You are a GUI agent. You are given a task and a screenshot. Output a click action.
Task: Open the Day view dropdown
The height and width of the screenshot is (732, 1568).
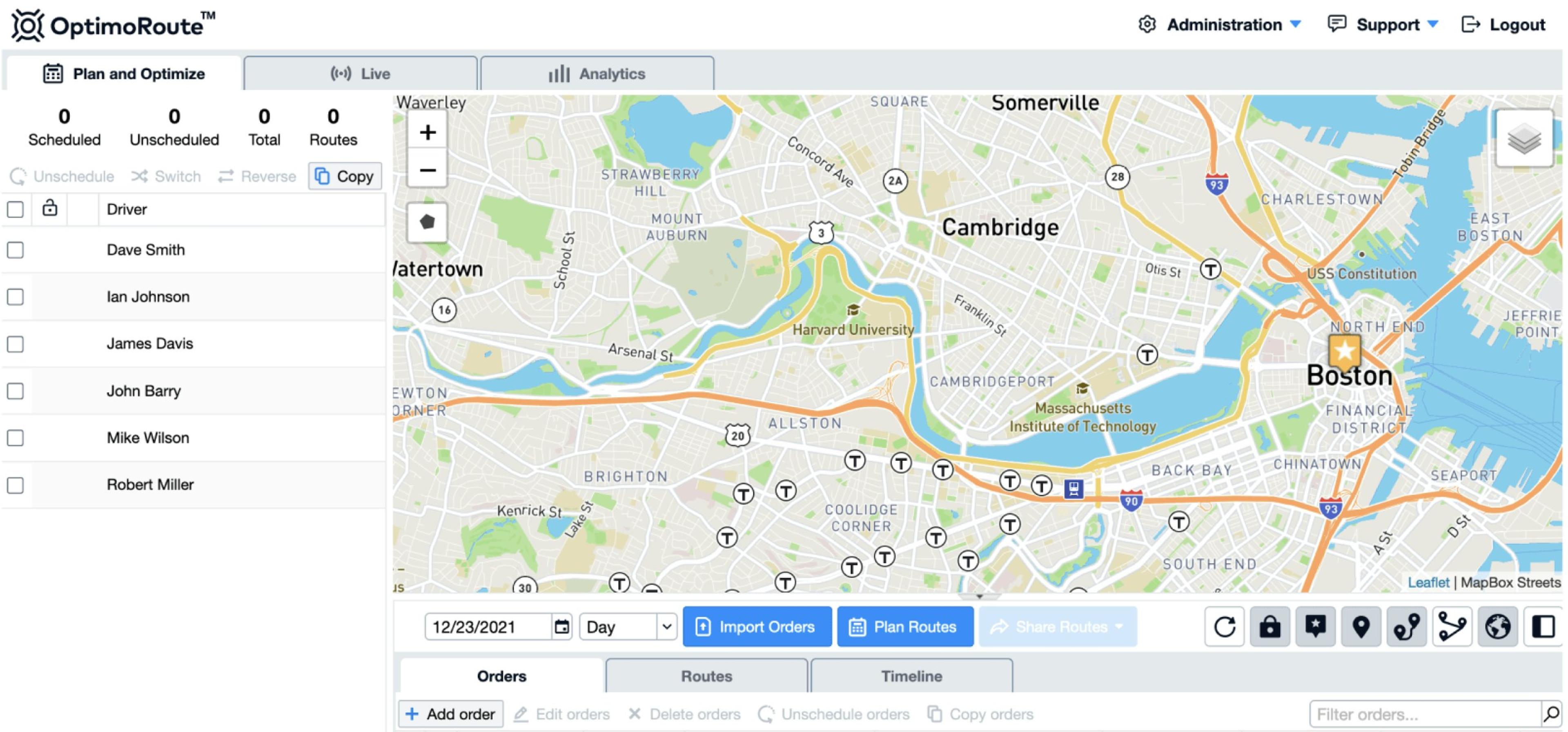(627, 627)
